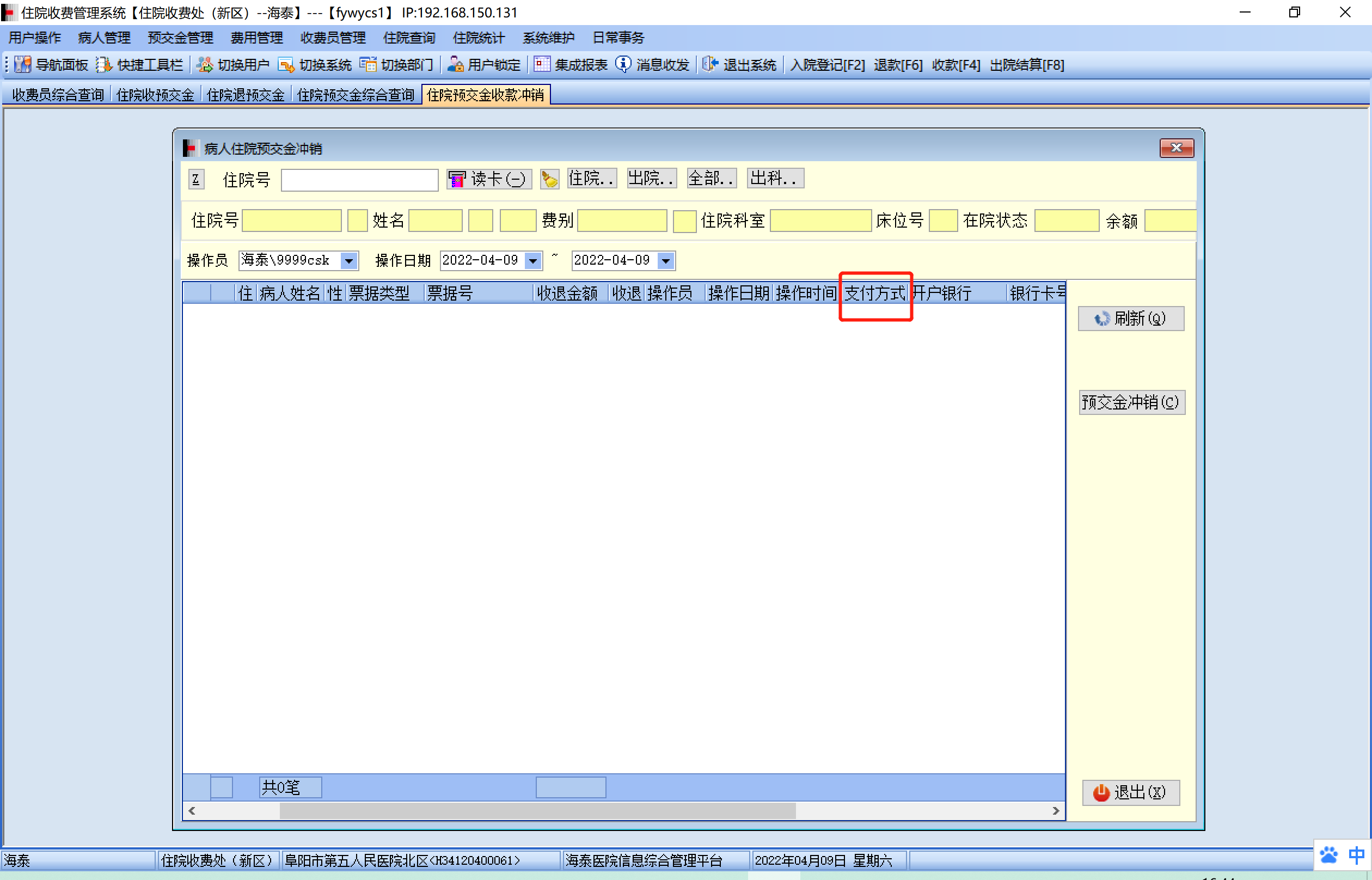
Task: Click the 退出系统 exit system icon
Action: tap(710, 65)
